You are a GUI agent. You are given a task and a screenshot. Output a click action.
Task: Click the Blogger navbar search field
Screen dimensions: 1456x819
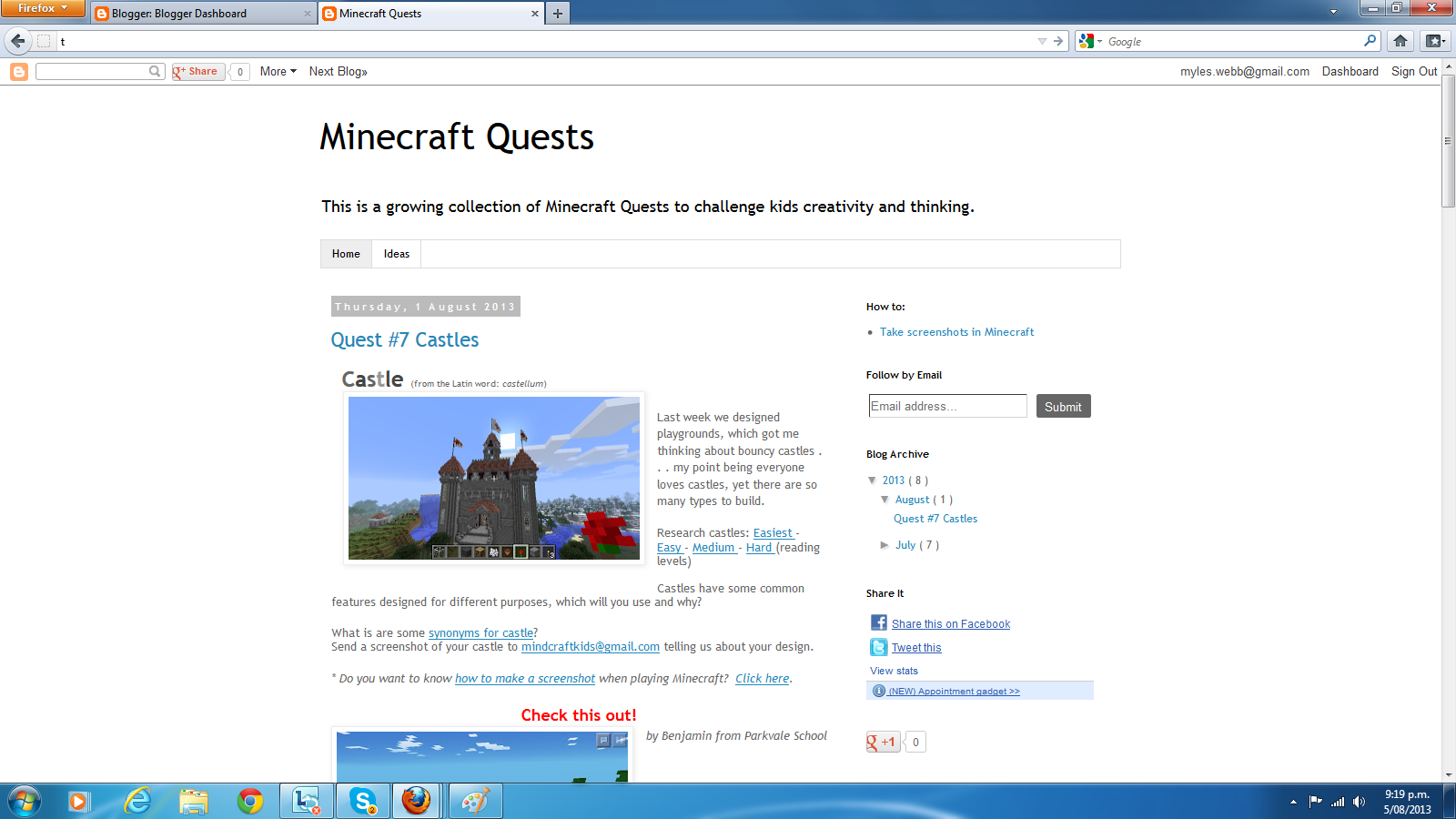[91, 71]
